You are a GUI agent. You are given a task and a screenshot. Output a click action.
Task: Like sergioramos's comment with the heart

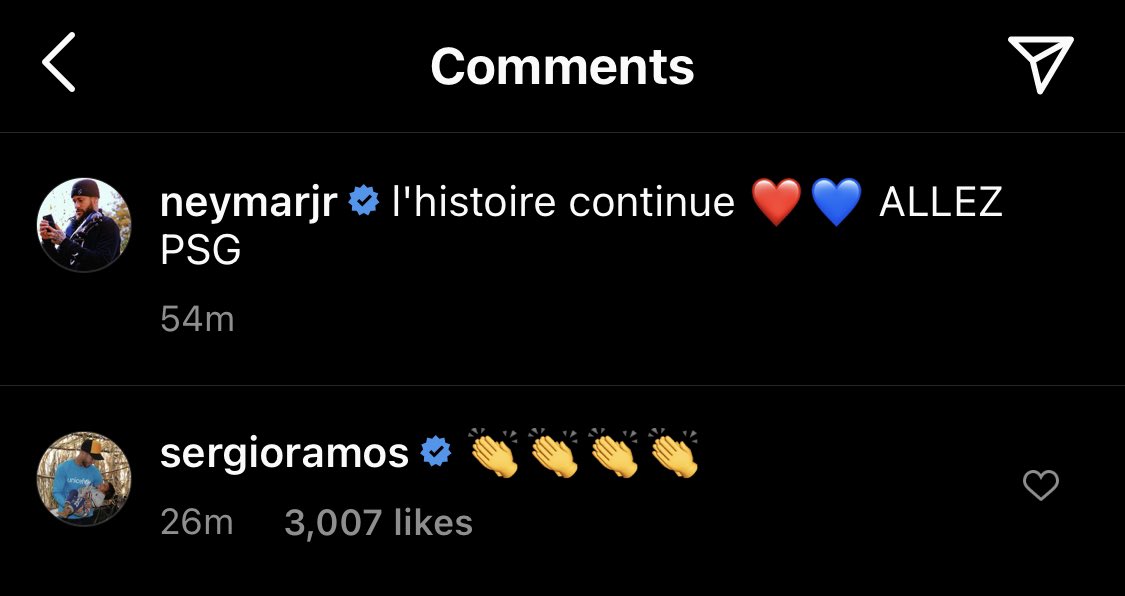[1040, 486]
